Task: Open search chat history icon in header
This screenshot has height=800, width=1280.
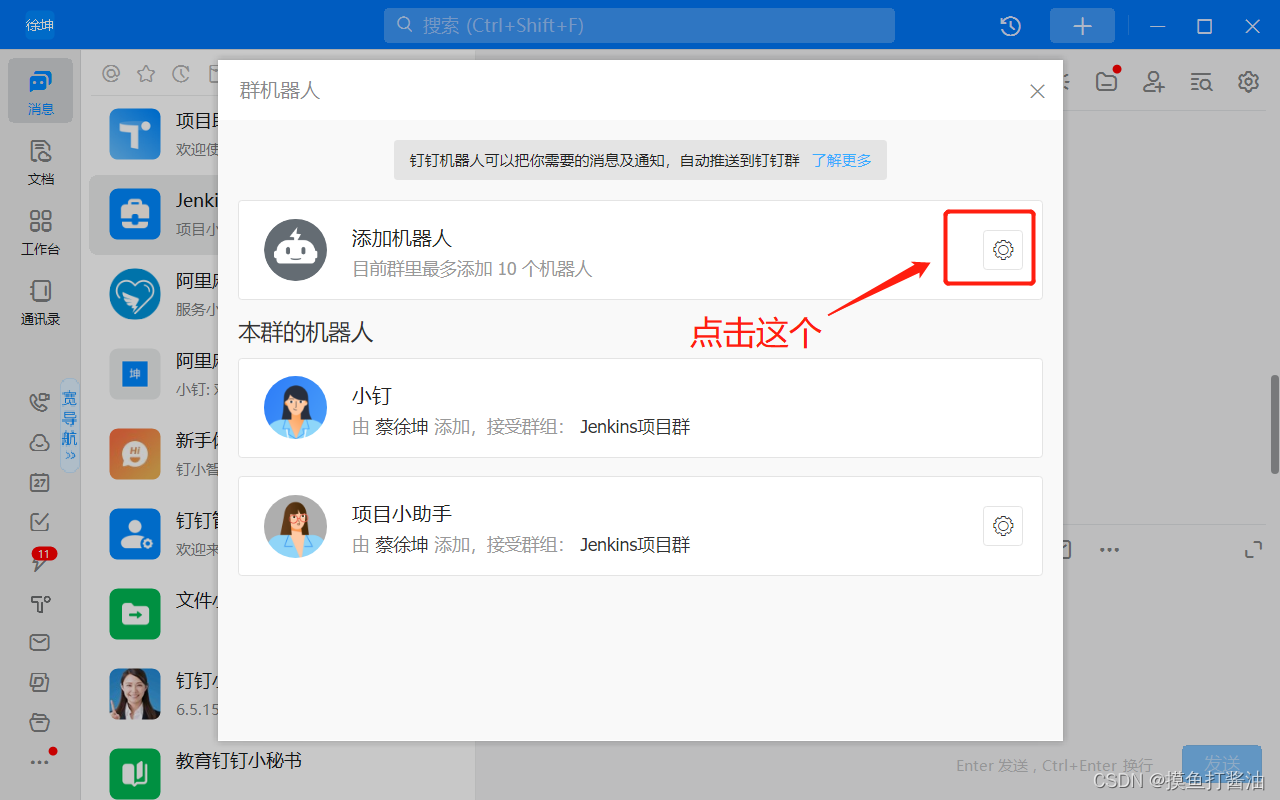Action: 1202,82
